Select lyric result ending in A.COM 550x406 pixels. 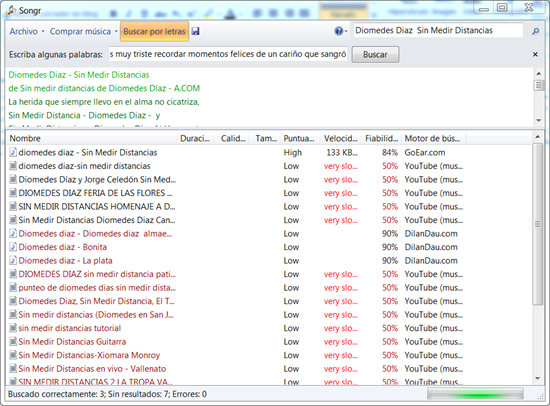[x=104, y=88]
